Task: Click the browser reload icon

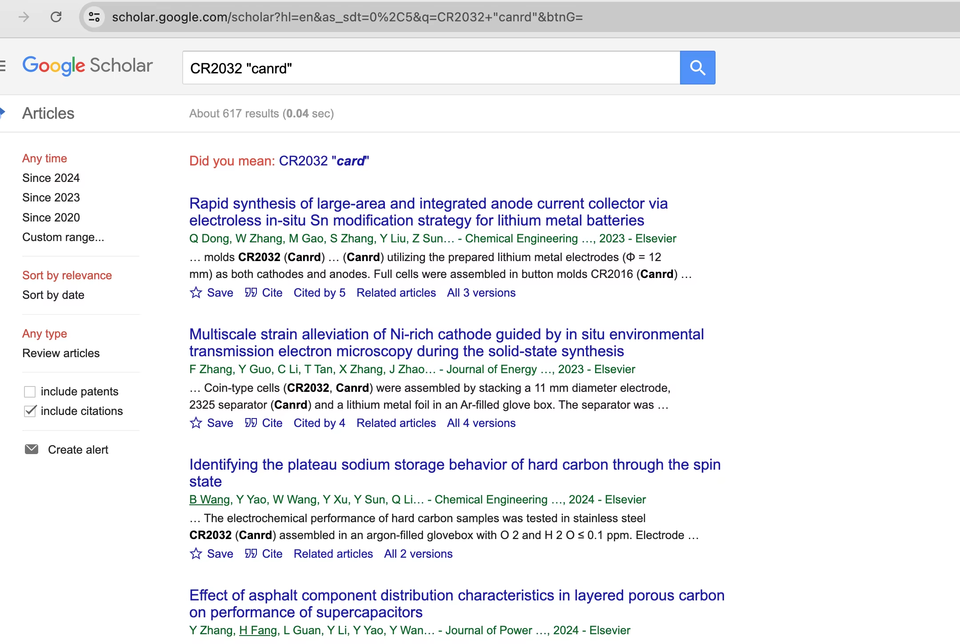Action: click(x=56, y=17)
